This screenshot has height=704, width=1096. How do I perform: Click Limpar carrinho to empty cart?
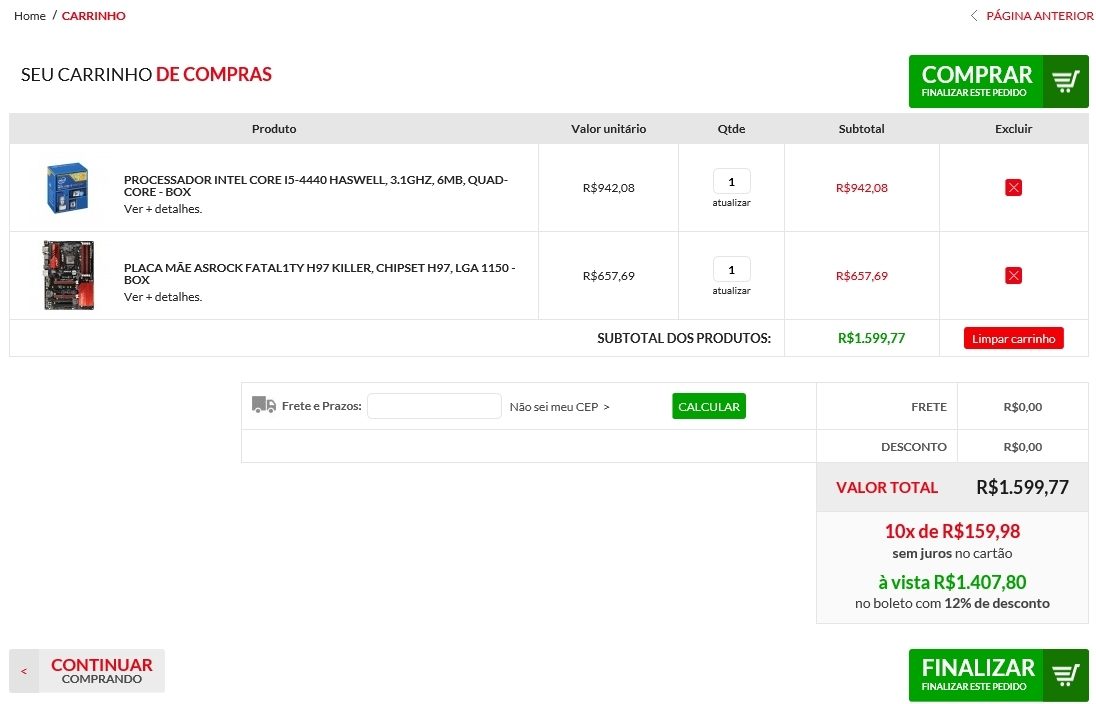click(1013, 338)
